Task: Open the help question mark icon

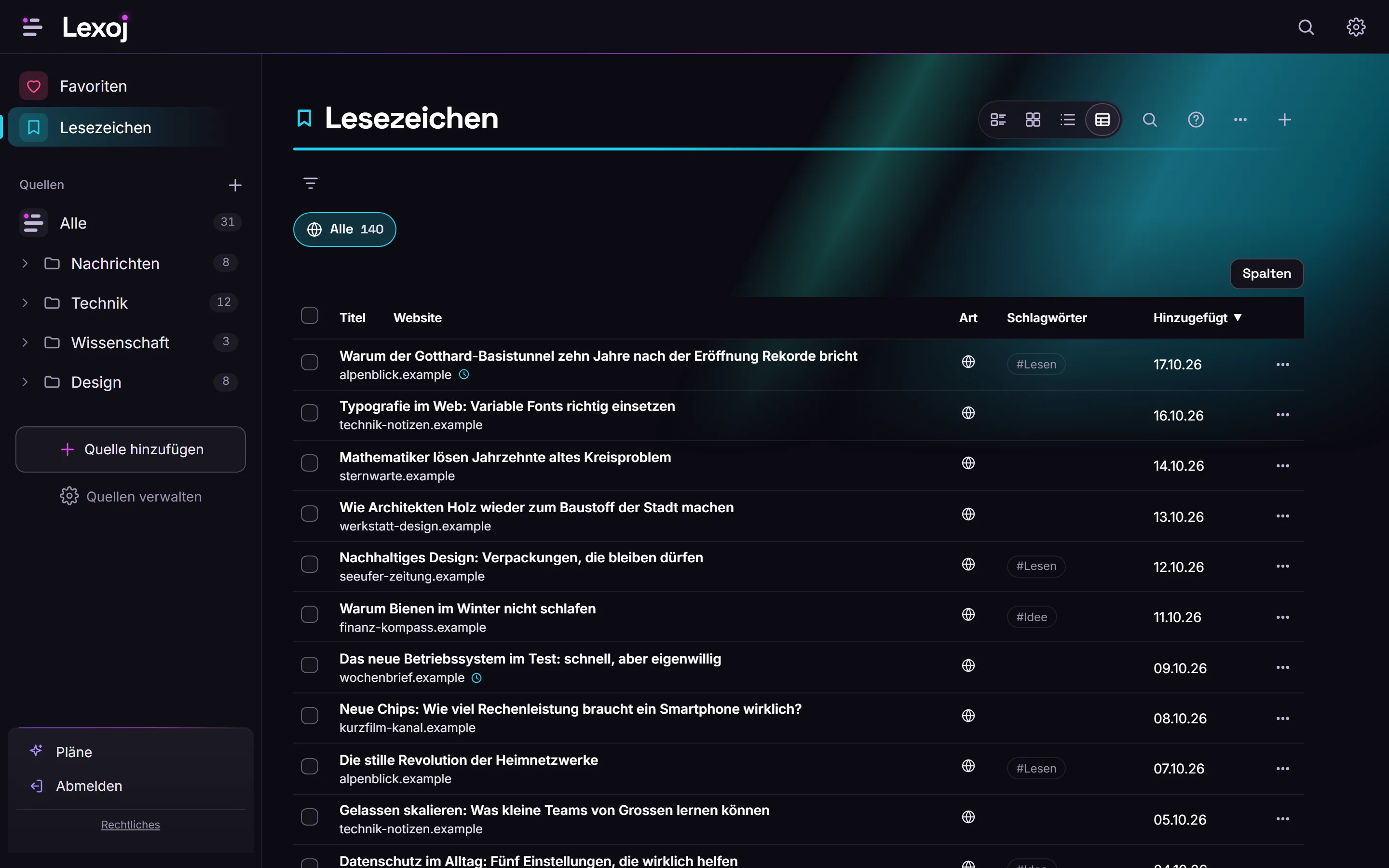Action: coord(1196,120)
